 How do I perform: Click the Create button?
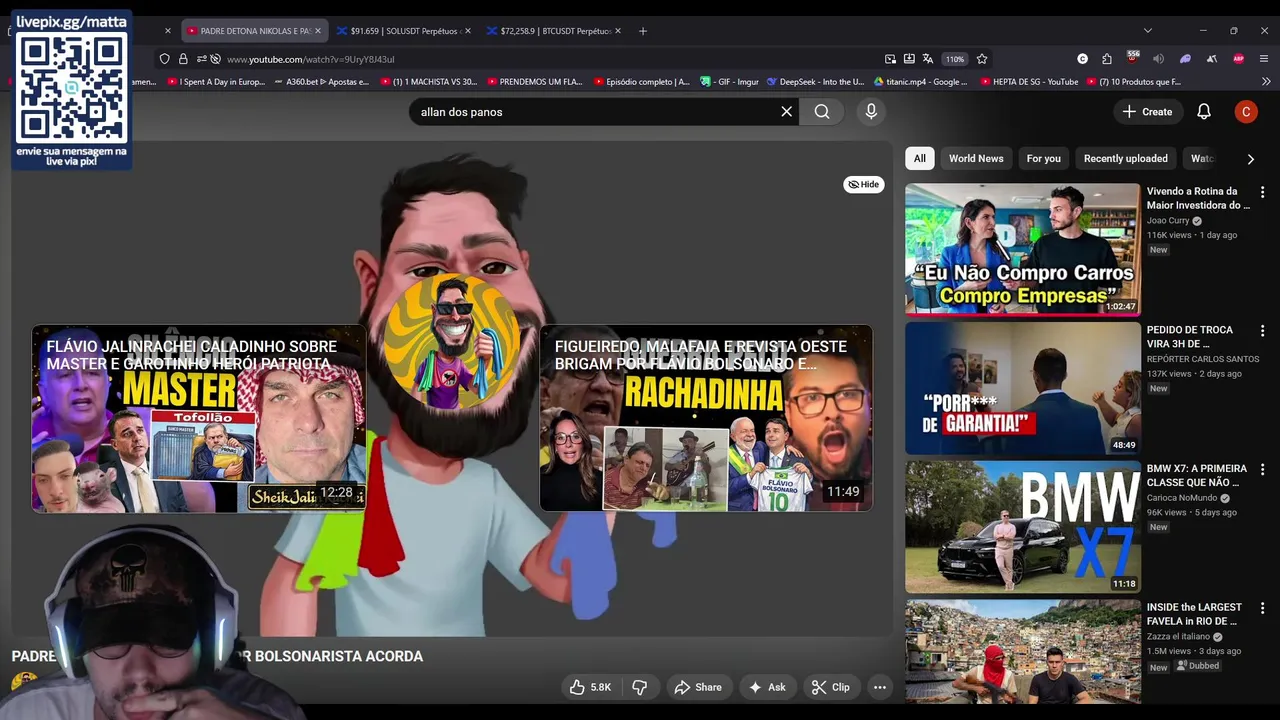coord(1147,112)
